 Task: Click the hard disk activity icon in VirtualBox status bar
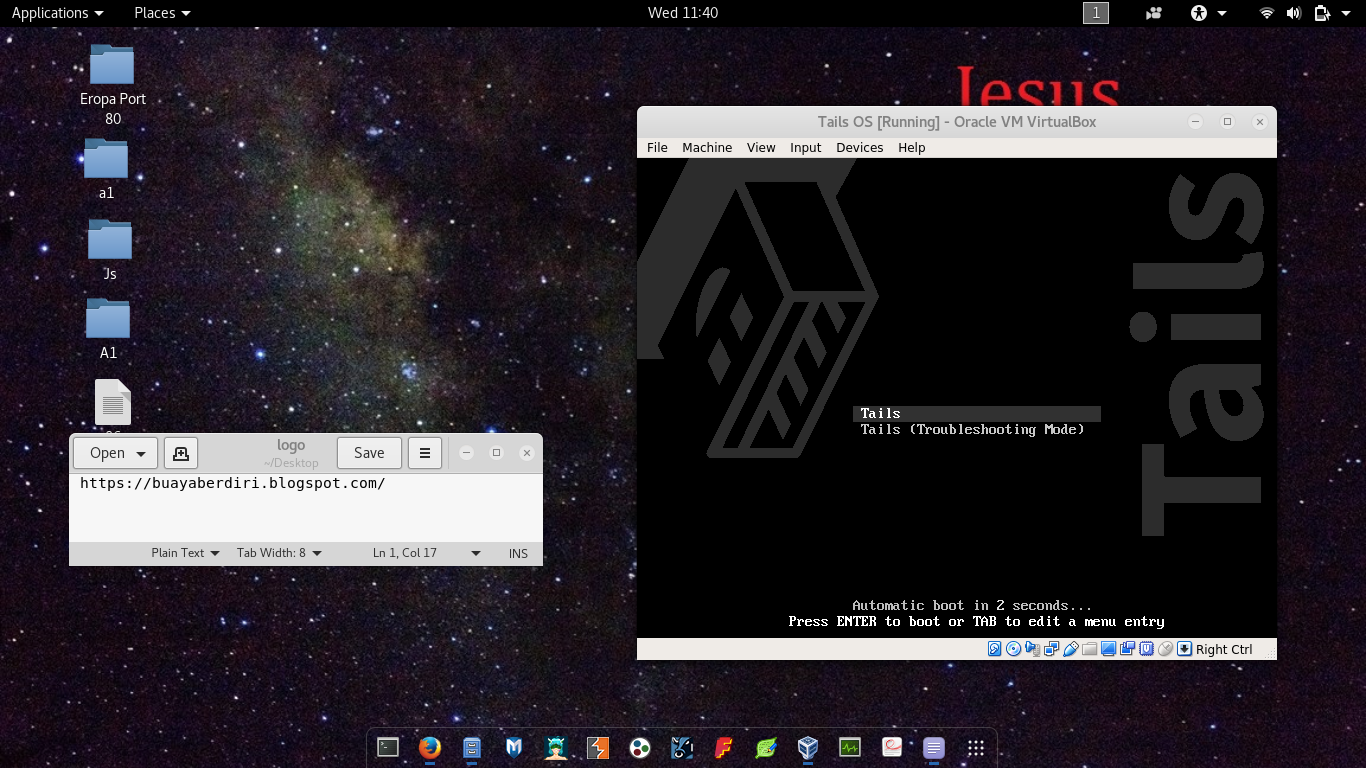pyautogui.click(x=993, y=649)
